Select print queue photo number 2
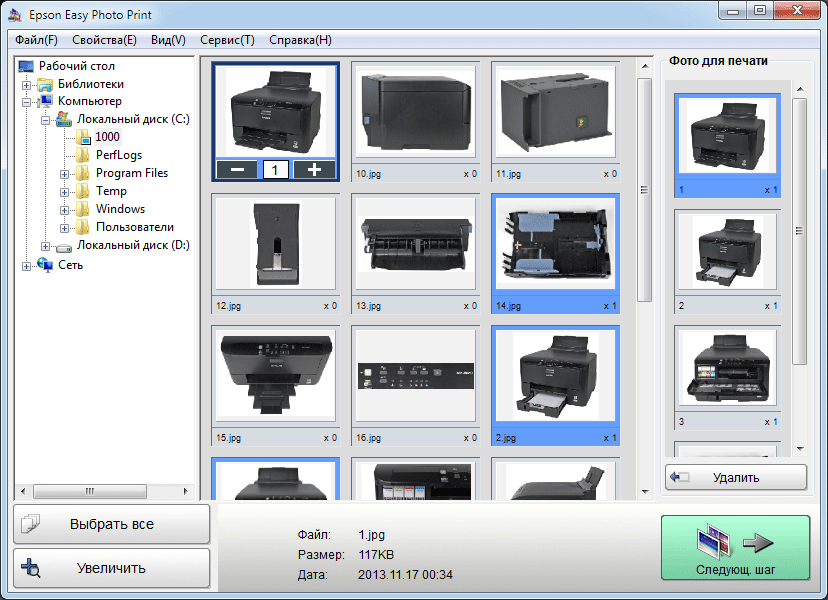 pos(728,261)
